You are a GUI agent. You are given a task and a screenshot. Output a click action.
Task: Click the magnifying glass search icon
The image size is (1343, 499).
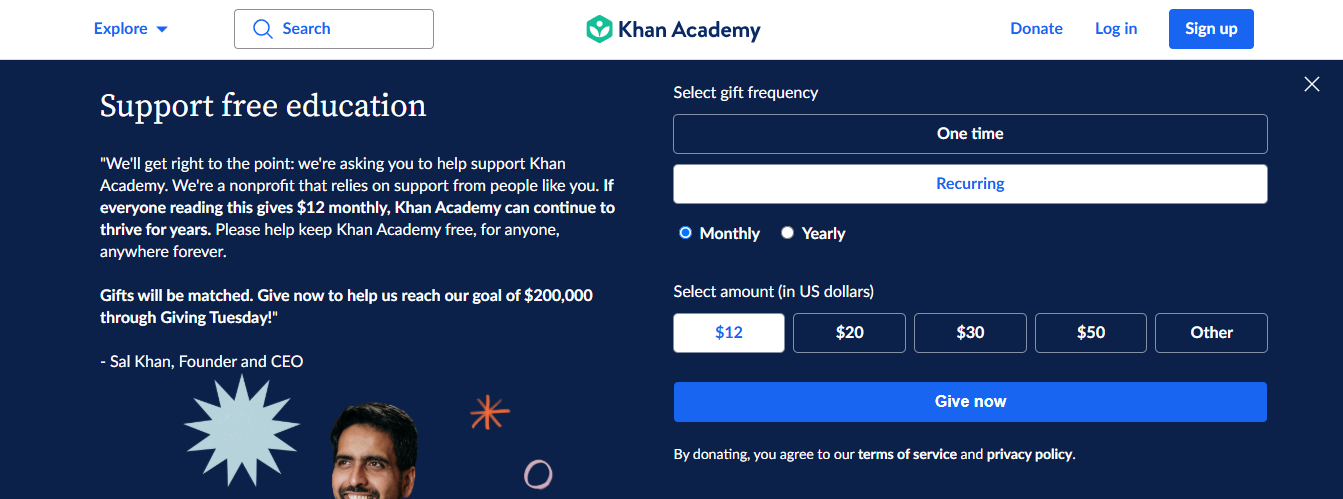pos(263,29)
